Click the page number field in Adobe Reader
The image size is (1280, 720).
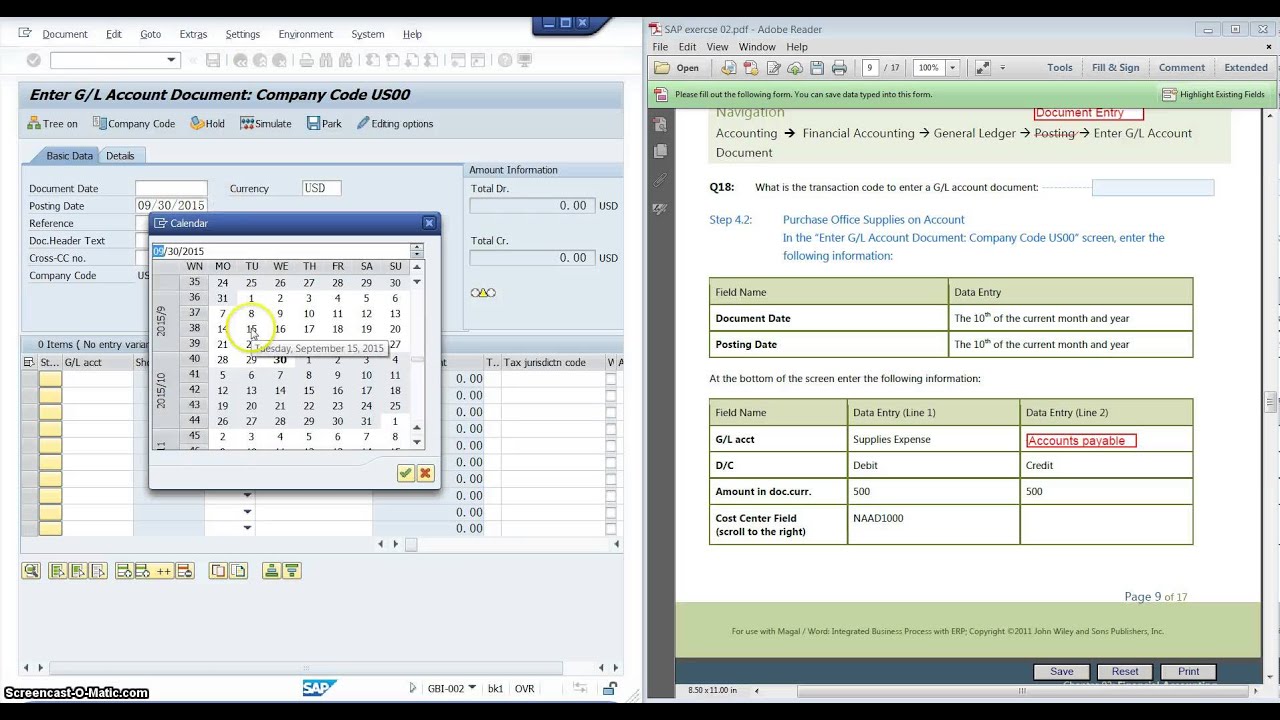pyautogui.click(x=869, y=68)
